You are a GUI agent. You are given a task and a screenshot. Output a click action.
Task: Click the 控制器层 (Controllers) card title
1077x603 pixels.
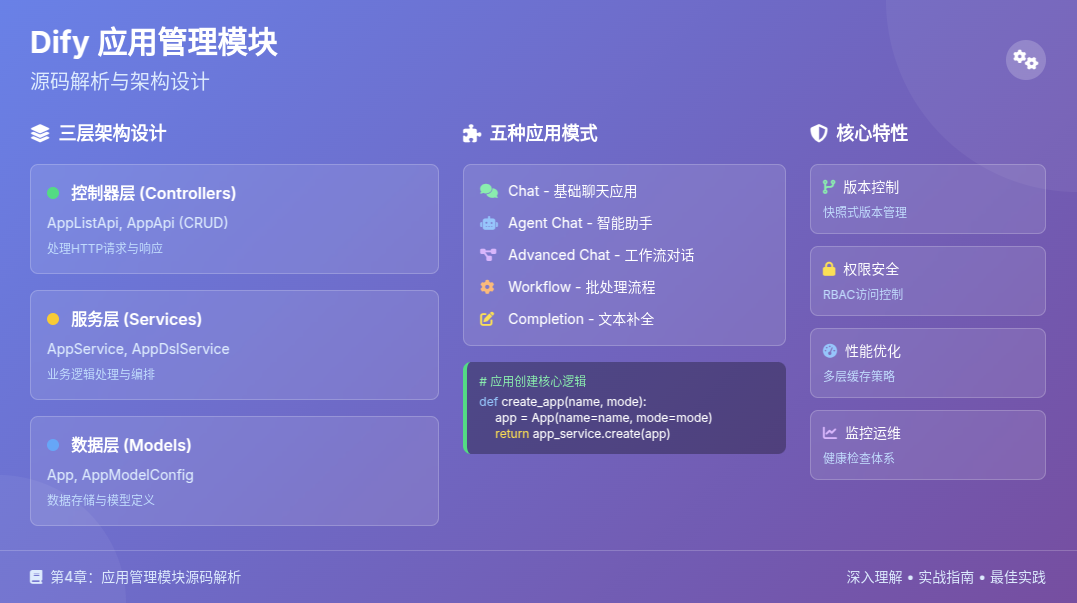coord(154,194)
